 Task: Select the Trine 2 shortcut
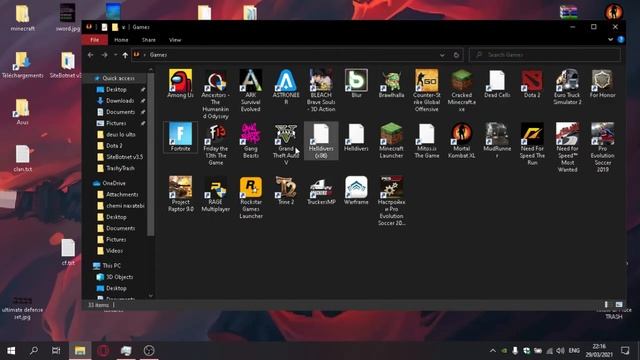pos(286,191)
